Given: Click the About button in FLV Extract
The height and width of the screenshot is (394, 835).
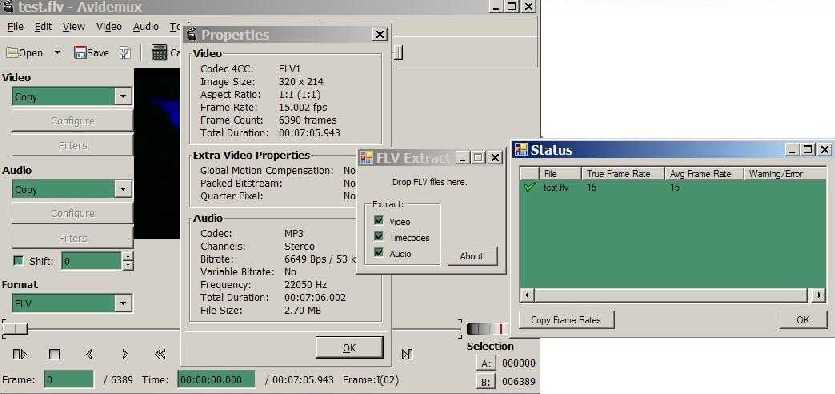Looking at the screenshot, I should 471,256.
